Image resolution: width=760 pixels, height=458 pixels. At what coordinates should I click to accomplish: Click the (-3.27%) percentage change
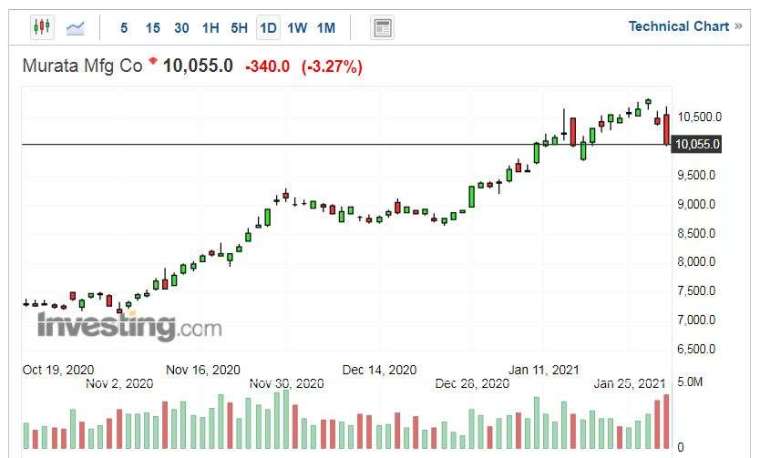tap(332, 66)
